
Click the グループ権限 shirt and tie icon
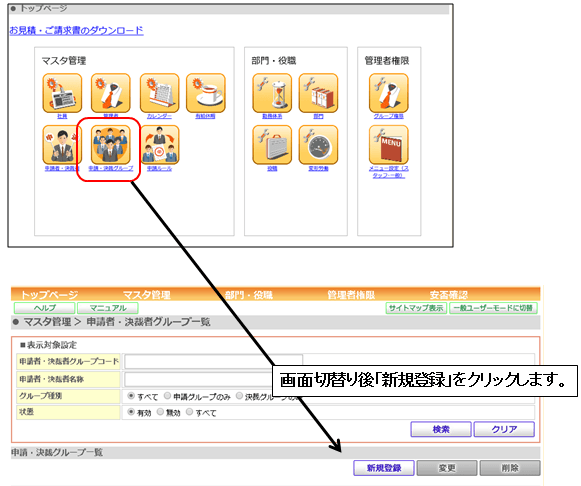point(389,93)
